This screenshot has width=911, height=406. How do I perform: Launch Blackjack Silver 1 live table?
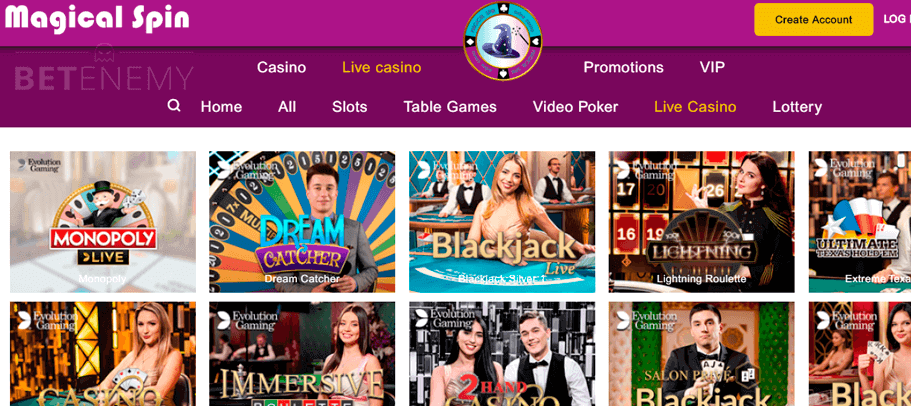tap(502, 222)
